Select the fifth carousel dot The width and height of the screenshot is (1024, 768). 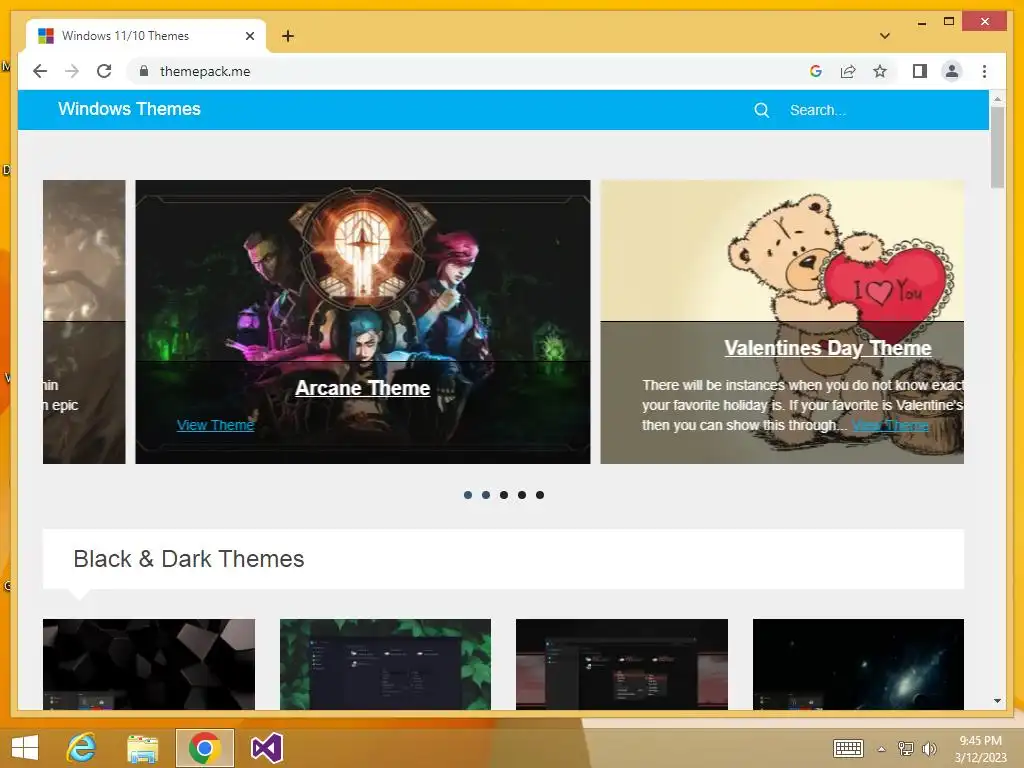[539, 495]
